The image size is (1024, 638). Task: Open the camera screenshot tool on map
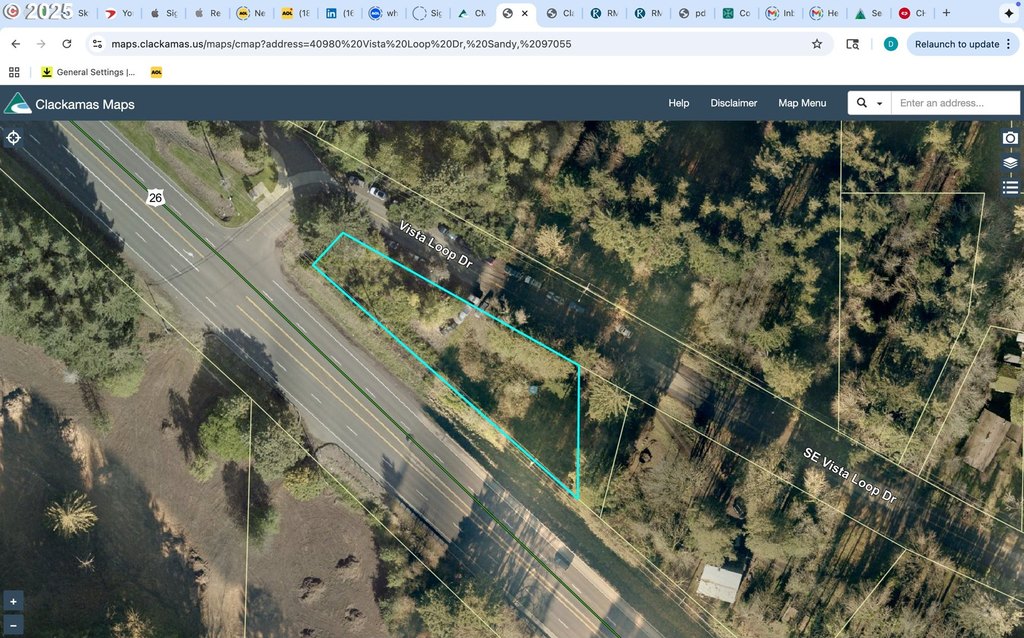(x=1010, y=138)
